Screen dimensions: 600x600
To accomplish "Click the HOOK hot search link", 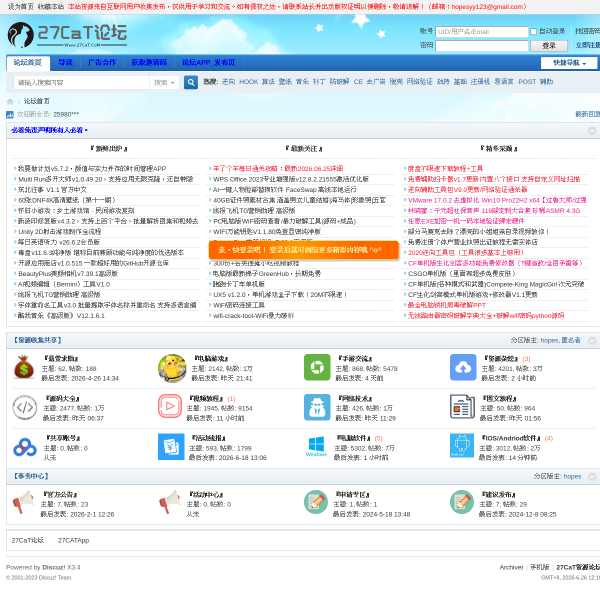I will [x=249, y=82].
